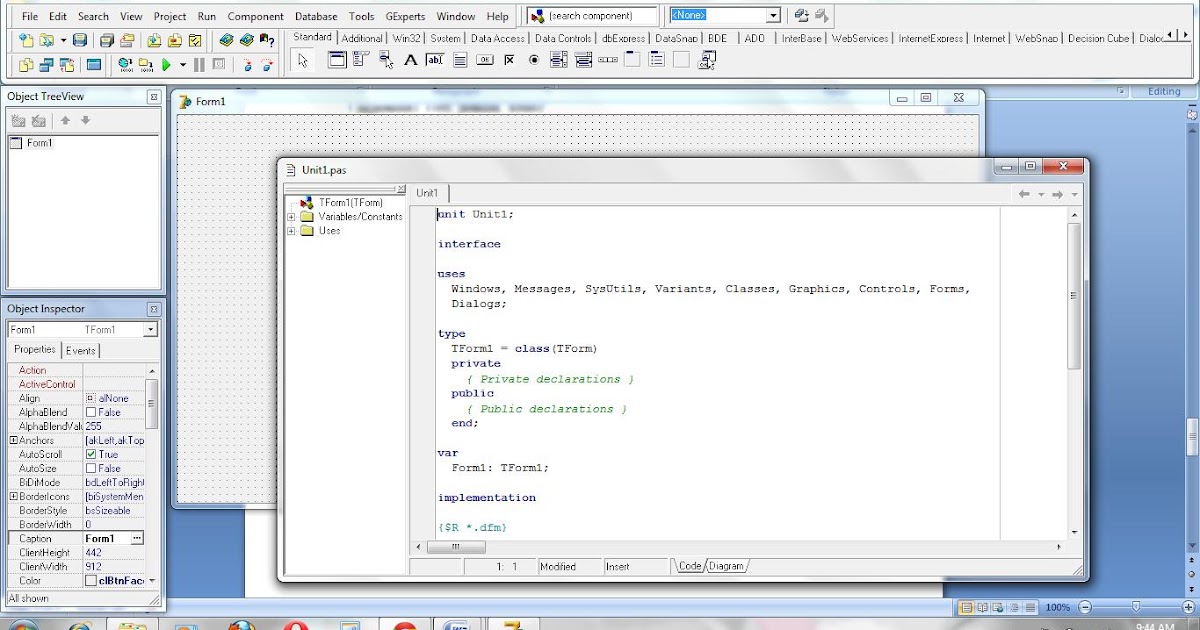Click the New Items toolbar icon
The height and width of the screenshot is (630, 1200).
click(x=26, y=40)
